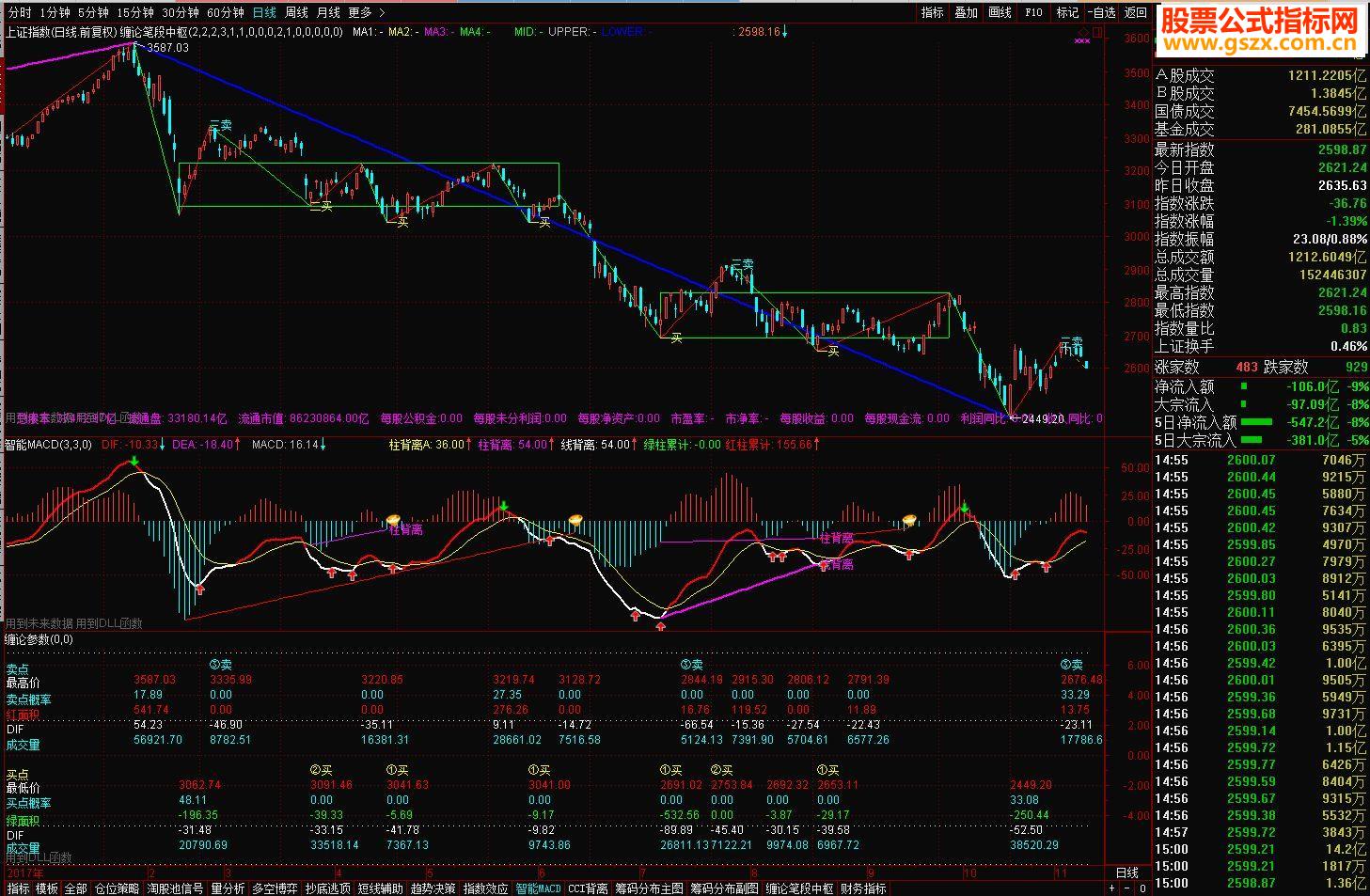Open the 指数效应 tab

(485, 888)
